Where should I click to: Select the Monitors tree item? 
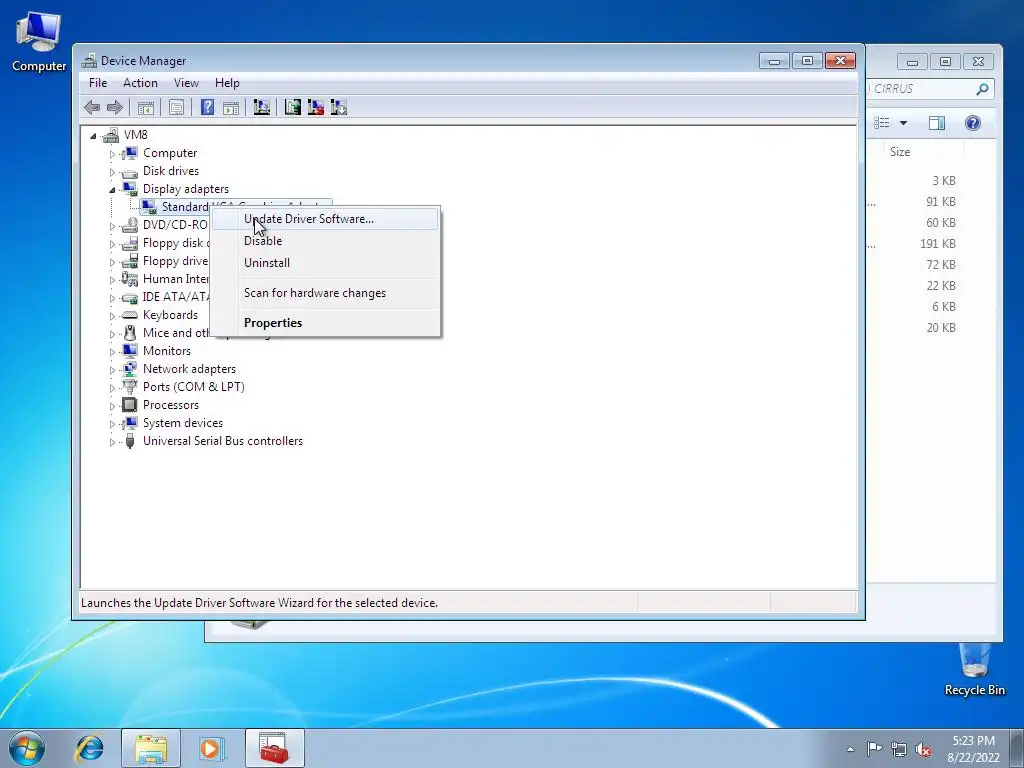(x=167, y=351)
